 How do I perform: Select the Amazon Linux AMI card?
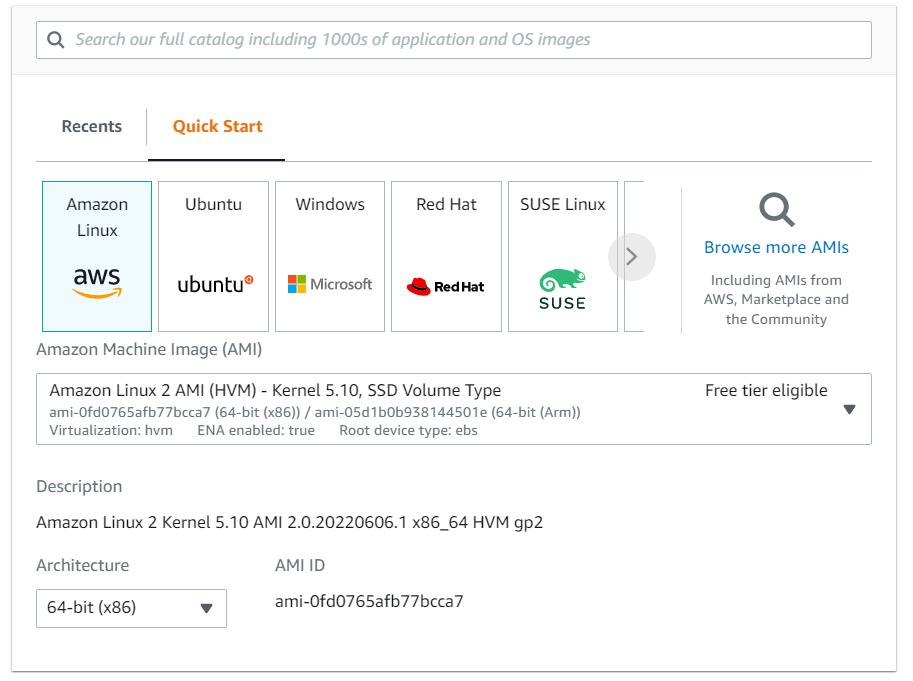pos(97,256)
